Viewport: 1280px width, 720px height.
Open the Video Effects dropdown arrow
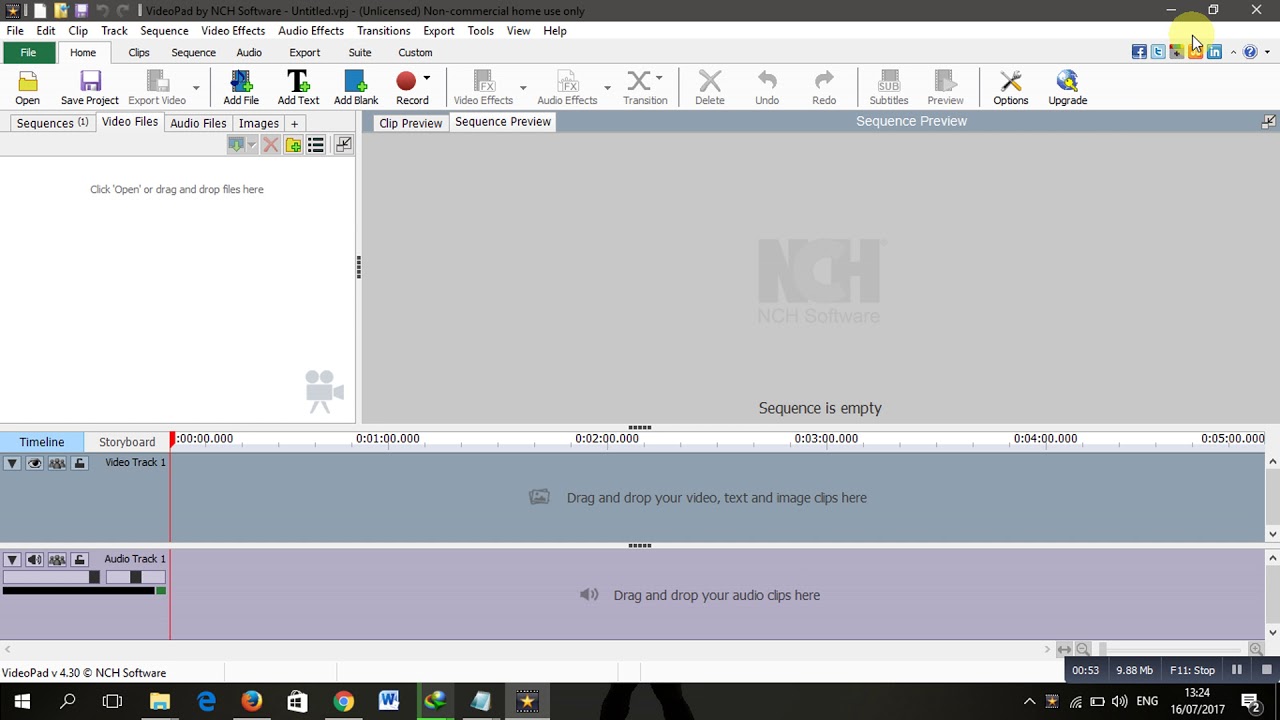point(523,88)
